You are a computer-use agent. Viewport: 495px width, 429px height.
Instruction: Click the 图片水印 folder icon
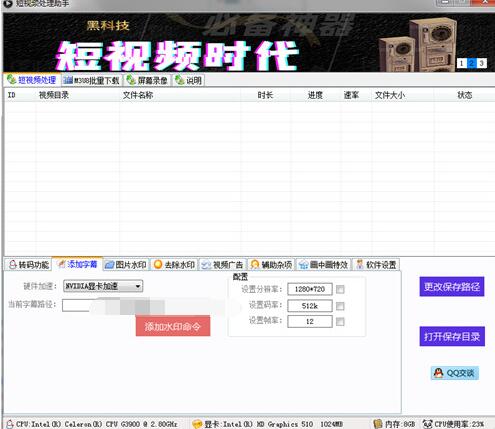pos(109,265)
